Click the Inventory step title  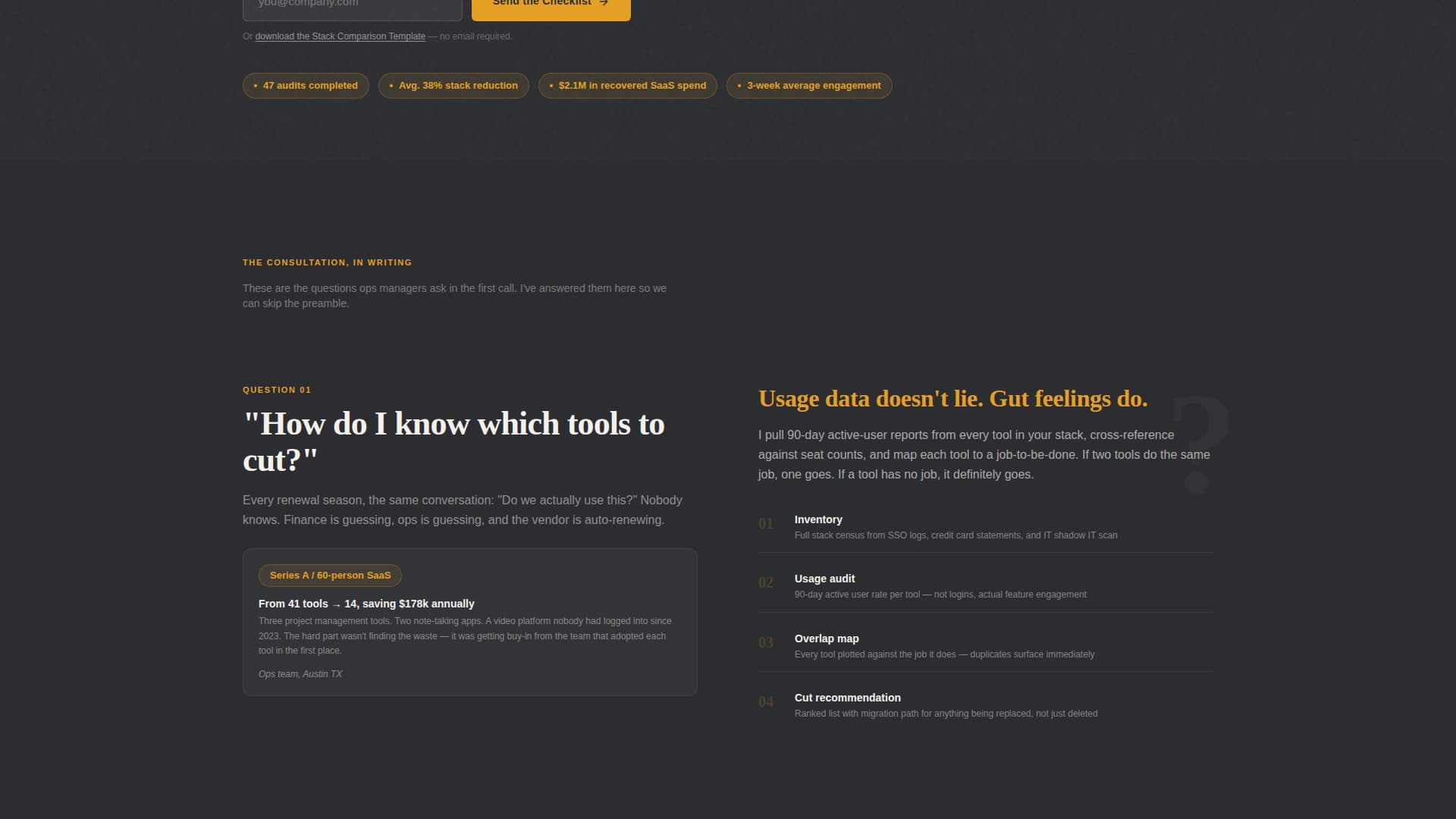pyautogui.click(x=818, y=519)
